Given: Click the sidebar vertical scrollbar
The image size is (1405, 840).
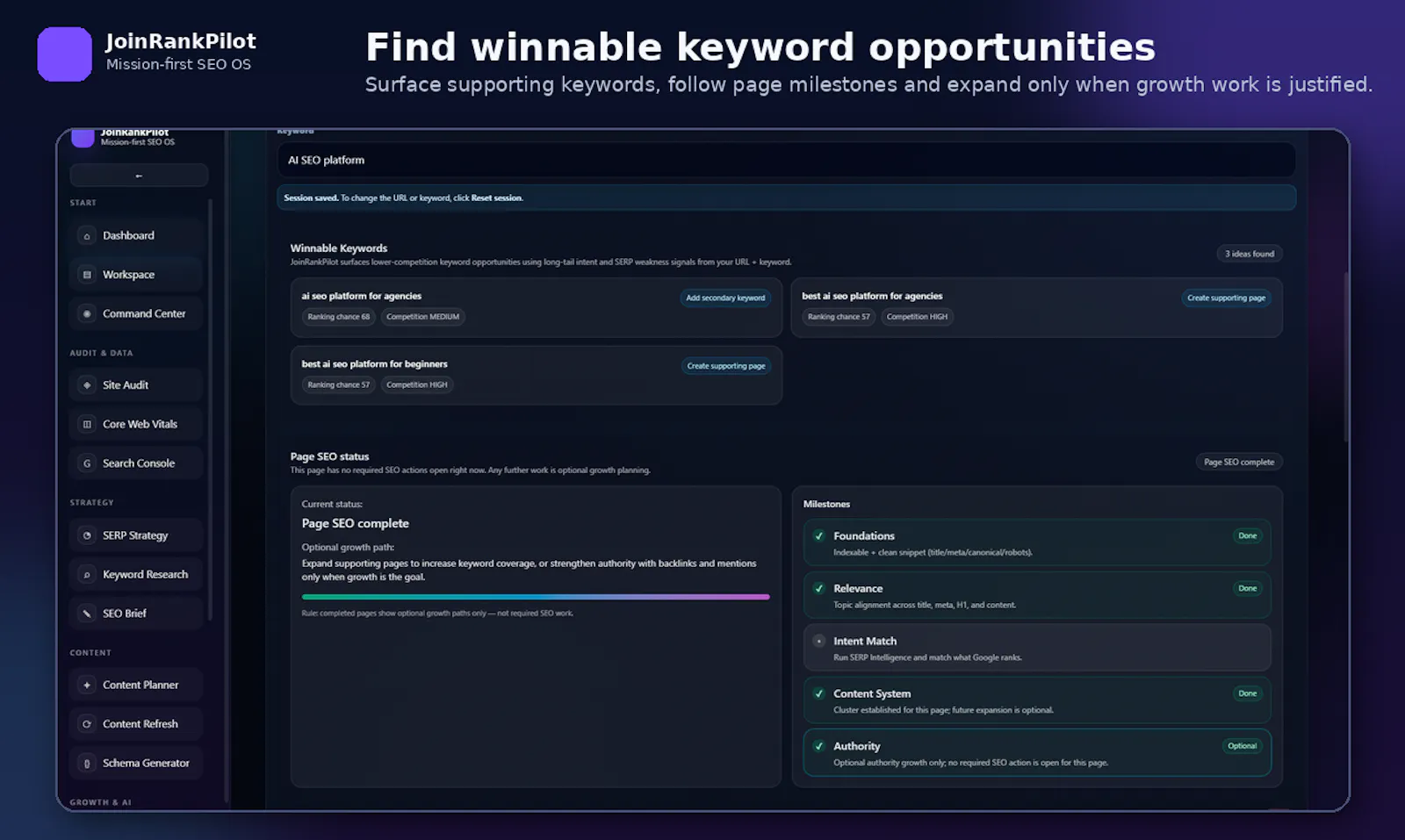Looking at the screenshot, I should point(210,410).
